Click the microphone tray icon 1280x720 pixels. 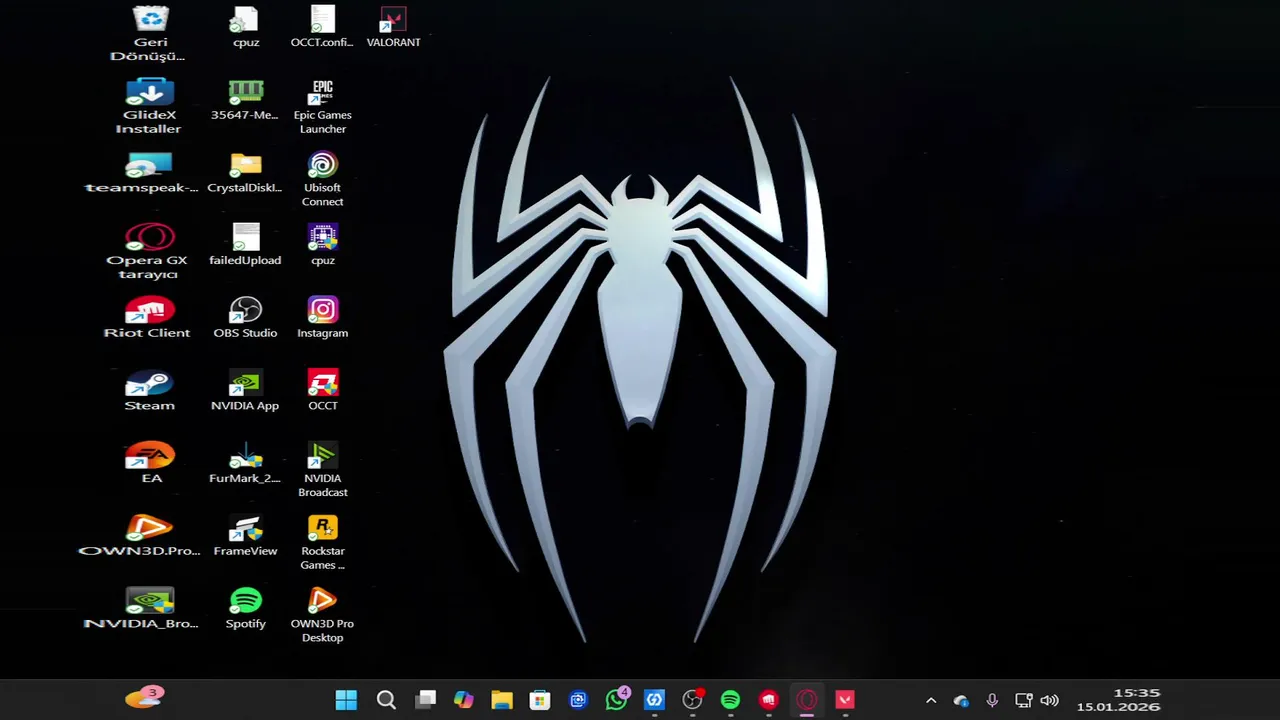pos(992,701)
